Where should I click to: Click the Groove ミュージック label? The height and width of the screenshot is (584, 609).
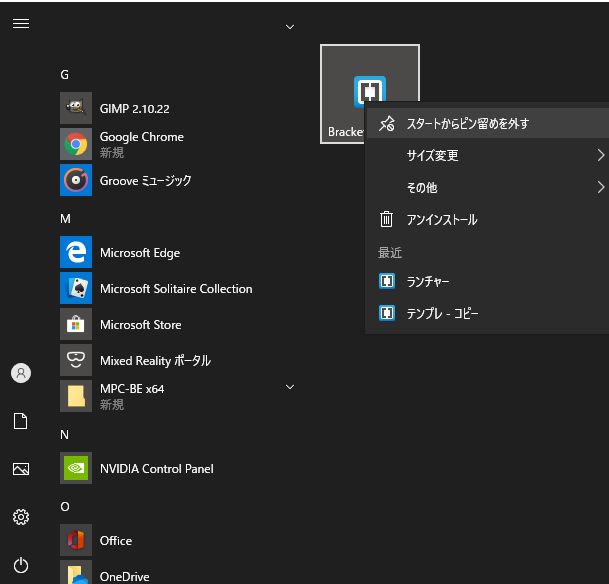click(x=145, y=181)
